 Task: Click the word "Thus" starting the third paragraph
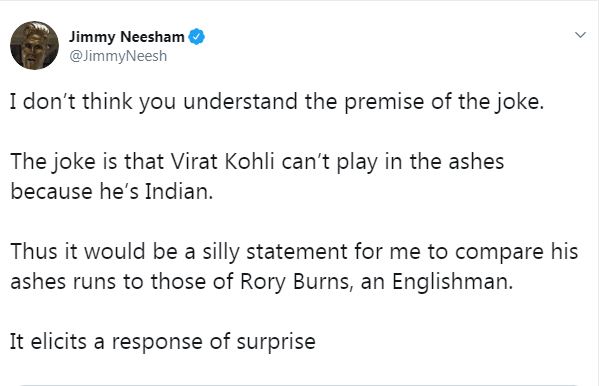(33, 252)
